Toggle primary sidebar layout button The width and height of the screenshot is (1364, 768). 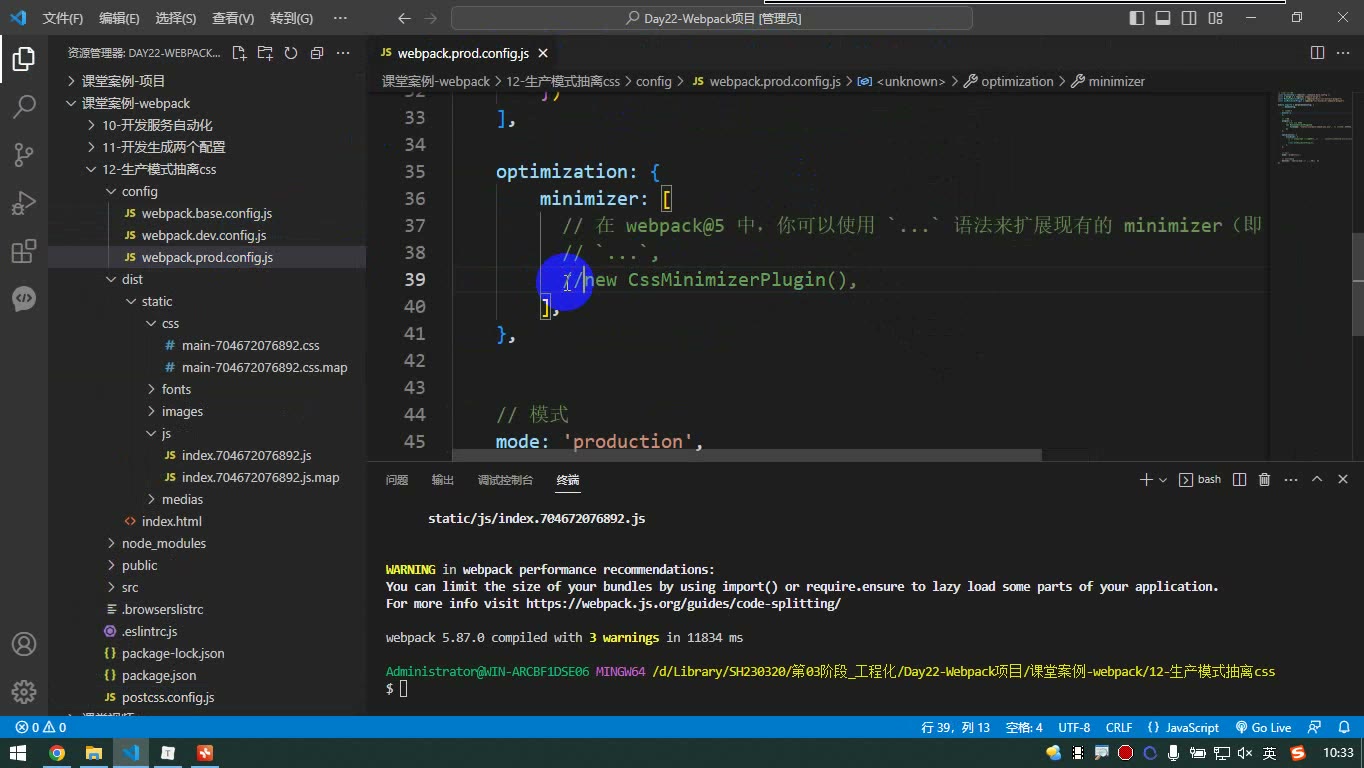click(x=1137, y=18)
